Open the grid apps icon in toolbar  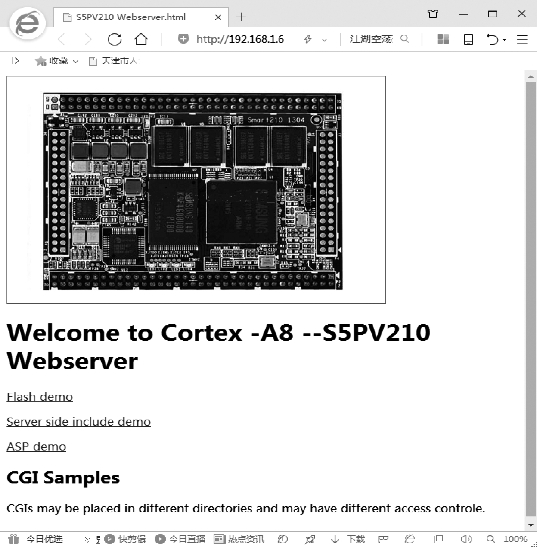(443, 39)
